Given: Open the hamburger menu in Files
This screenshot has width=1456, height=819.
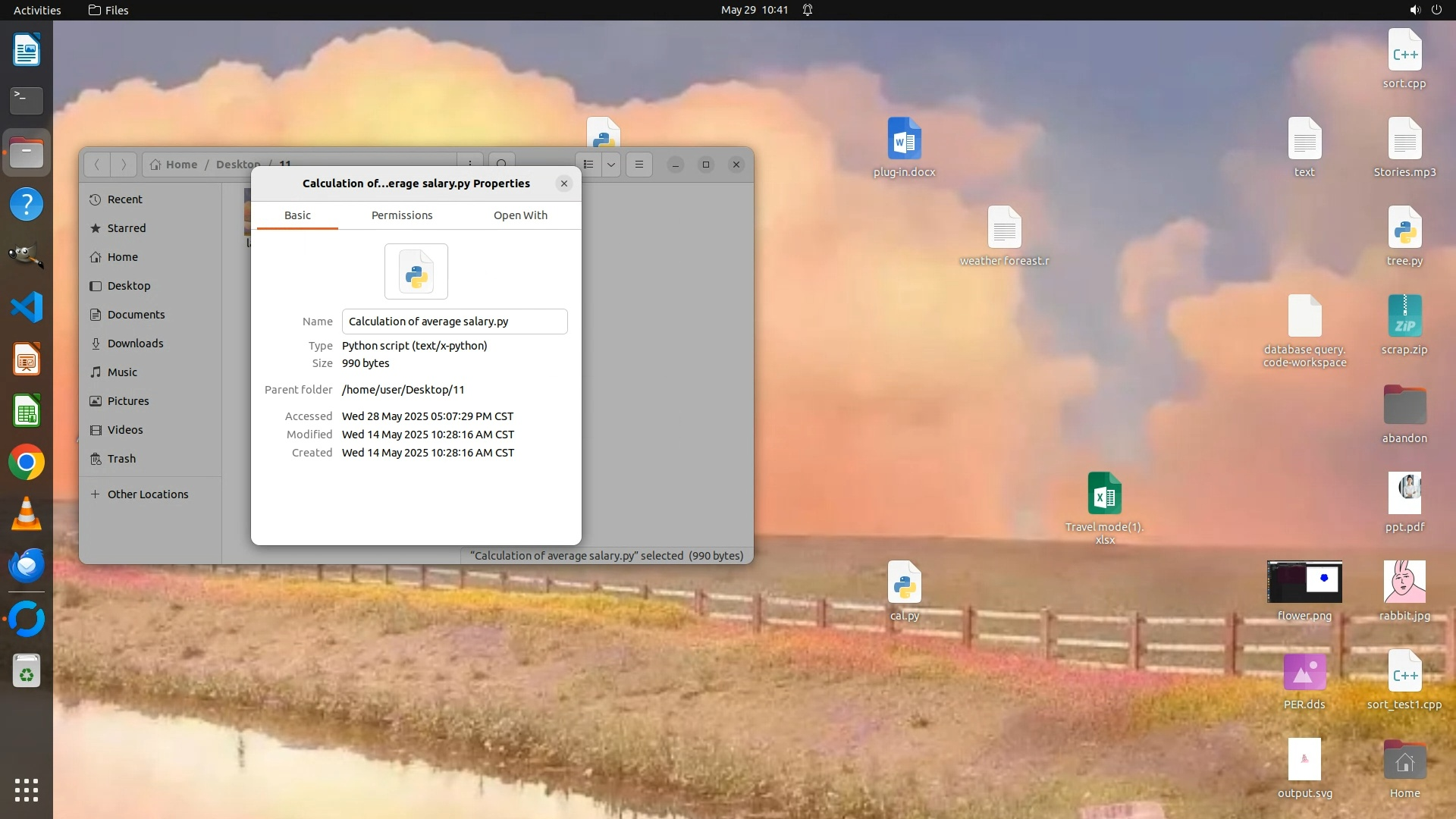Looking at the screenshot, I should [x=639, y=165].
